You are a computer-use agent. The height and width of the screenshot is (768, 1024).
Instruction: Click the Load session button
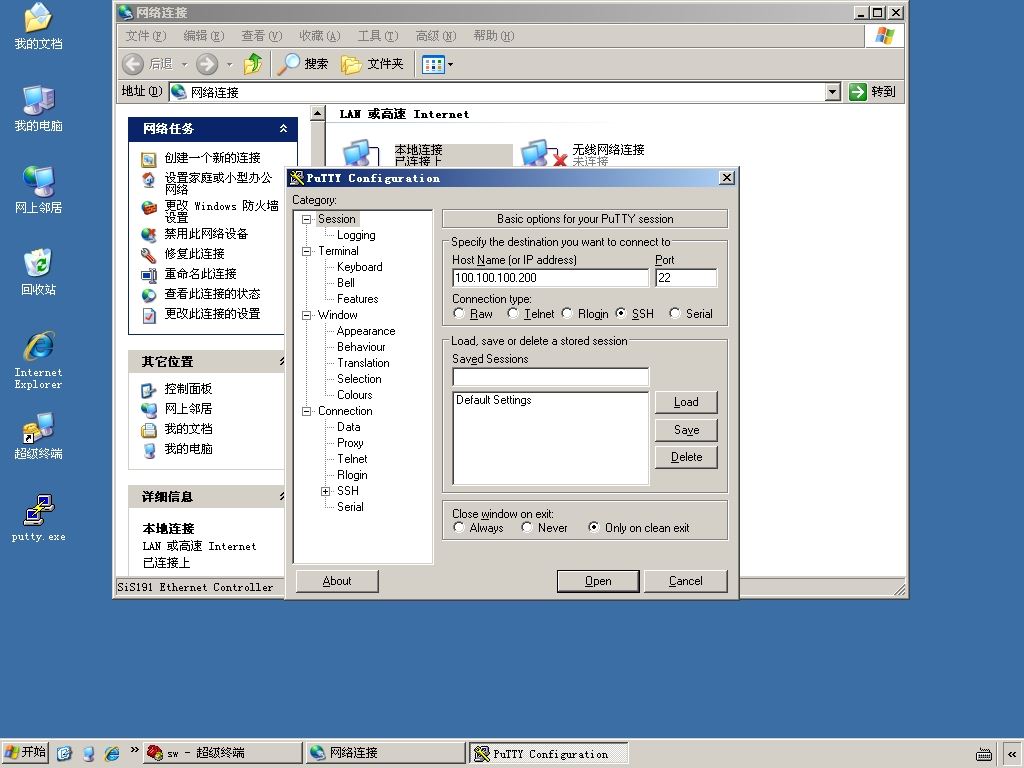tap(686, 402)
